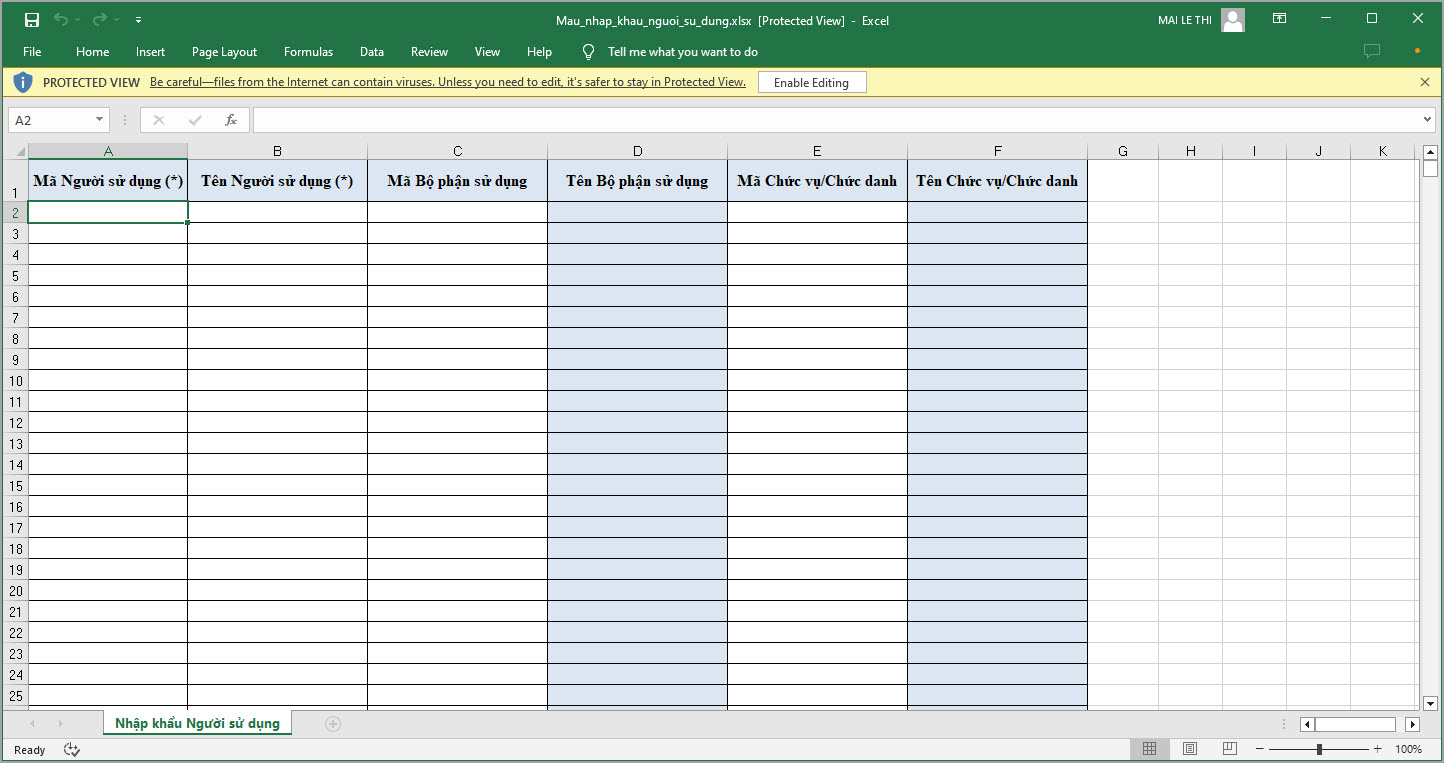1444x763 pixels.
Task: Open the File menu
Action: pyautogui.click(x=32, y=52)
